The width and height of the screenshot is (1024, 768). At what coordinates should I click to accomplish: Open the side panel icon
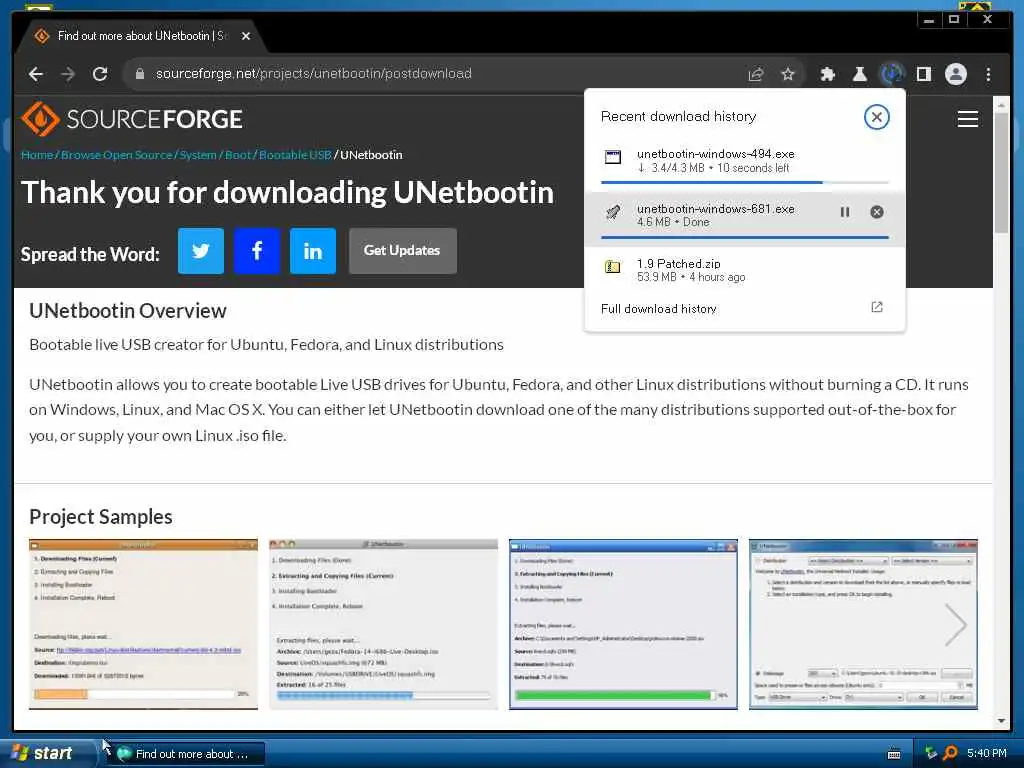pos(923,74)
